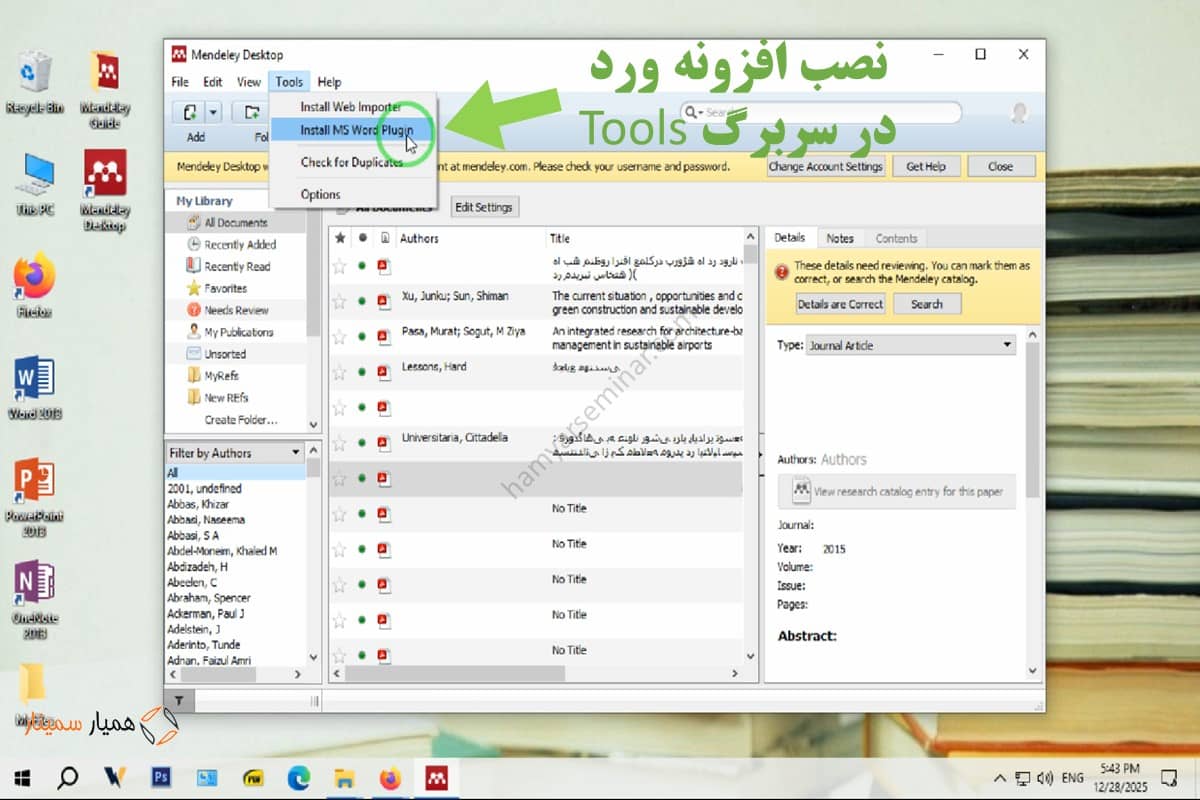Toggle read status dot for Lessons, Hard row

coord(362,372)
